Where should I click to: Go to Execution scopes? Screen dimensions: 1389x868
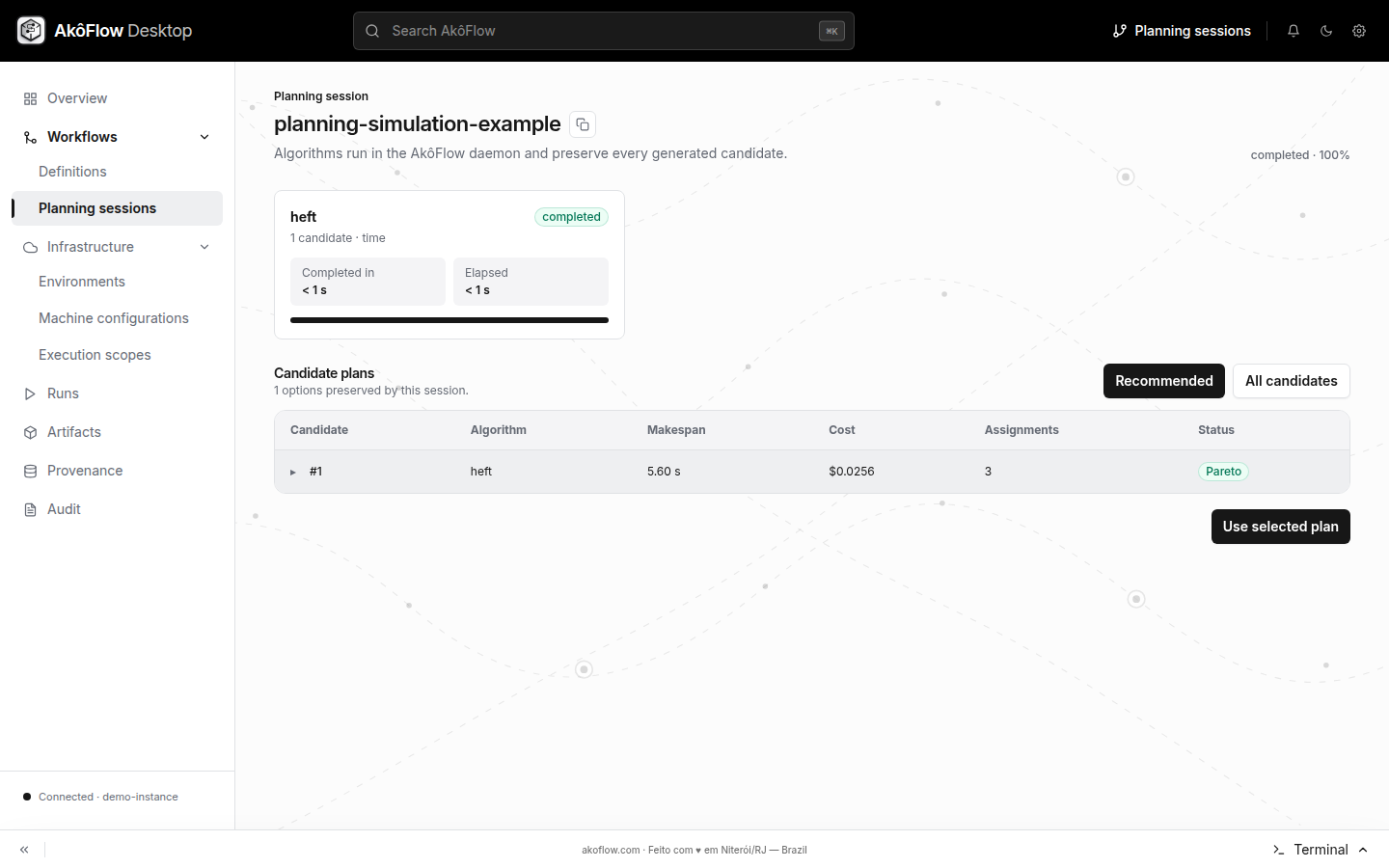[95, 355]
